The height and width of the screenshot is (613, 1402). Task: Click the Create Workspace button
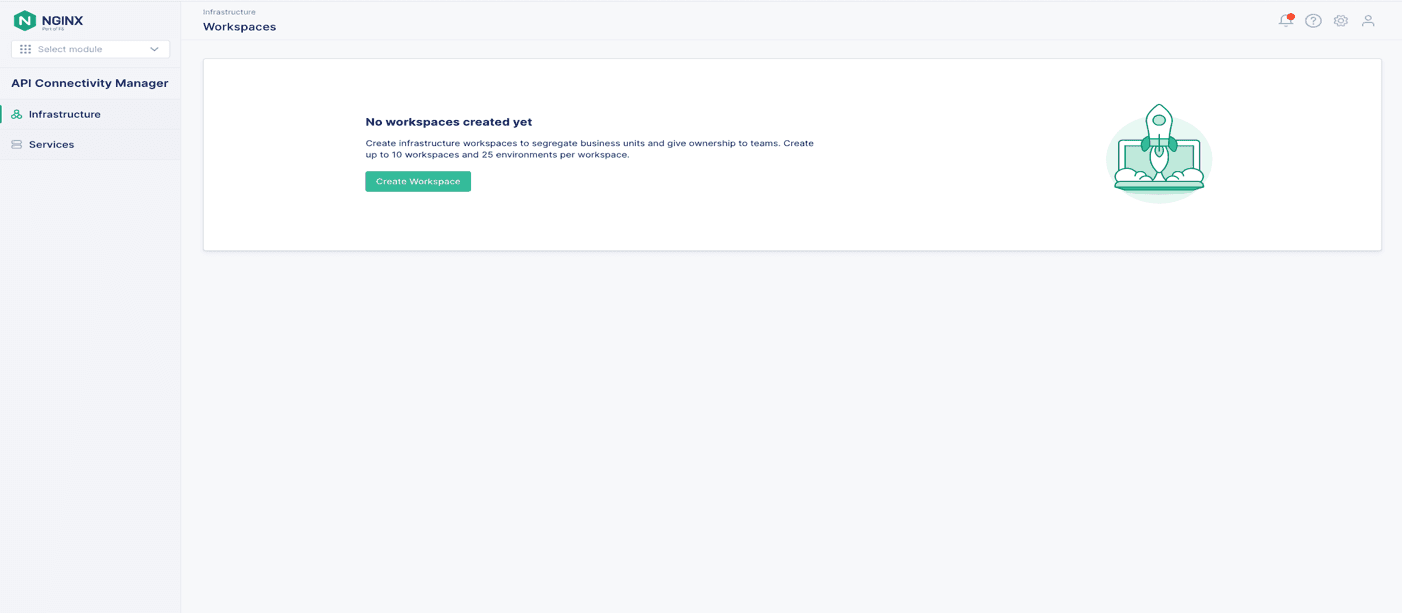(418, 182)
